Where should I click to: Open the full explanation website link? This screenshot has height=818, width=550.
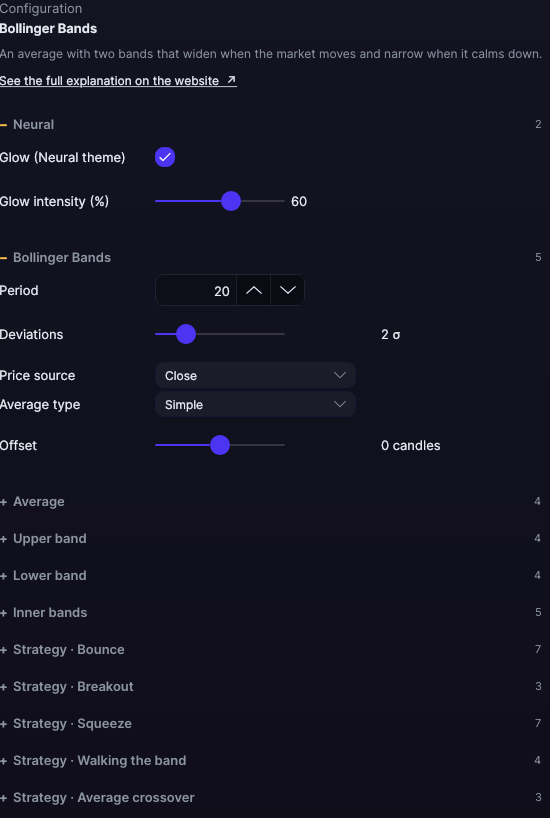pos(118,81)
